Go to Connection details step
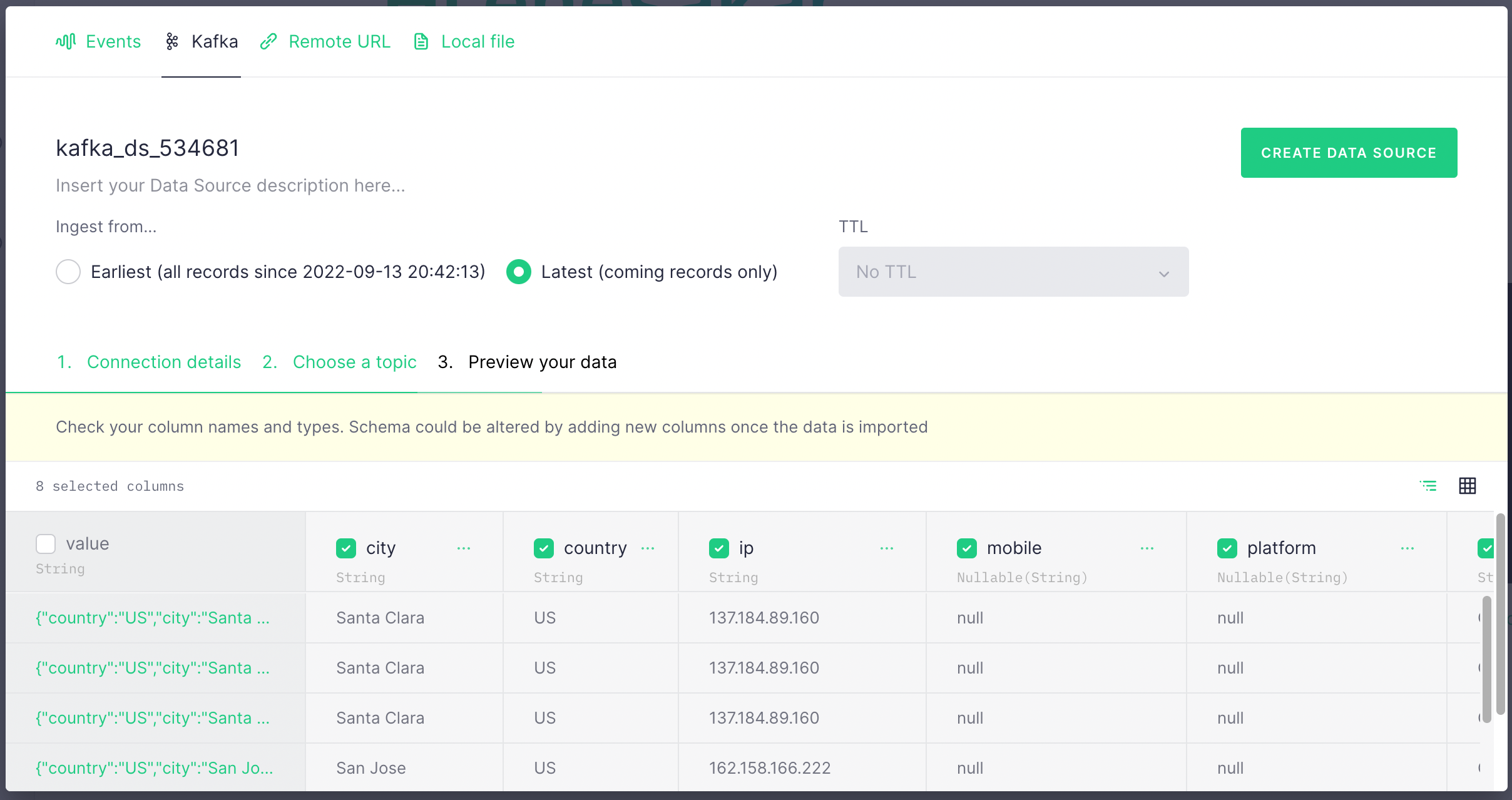Viewport: 1512px width, 800px height. (x=163, y=362)
